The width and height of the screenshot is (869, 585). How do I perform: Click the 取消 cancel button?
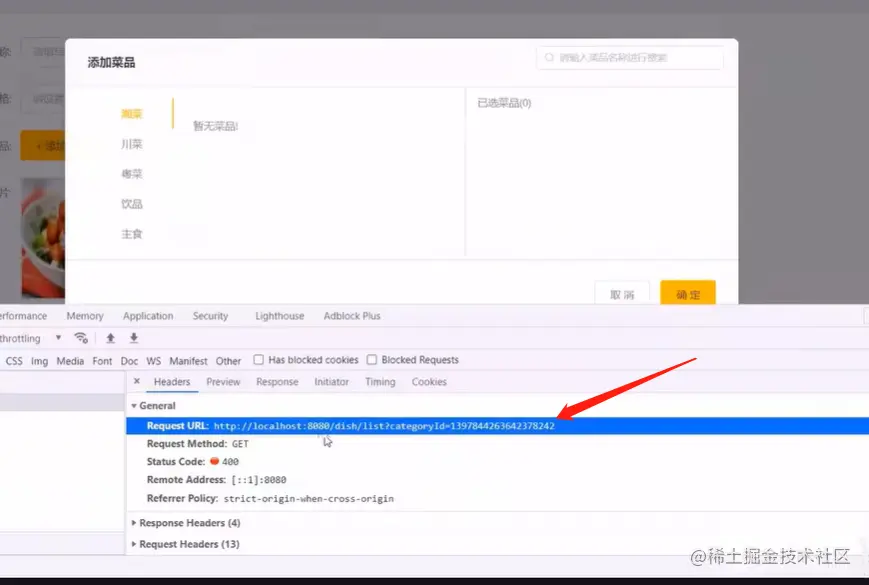pos(622,293)
